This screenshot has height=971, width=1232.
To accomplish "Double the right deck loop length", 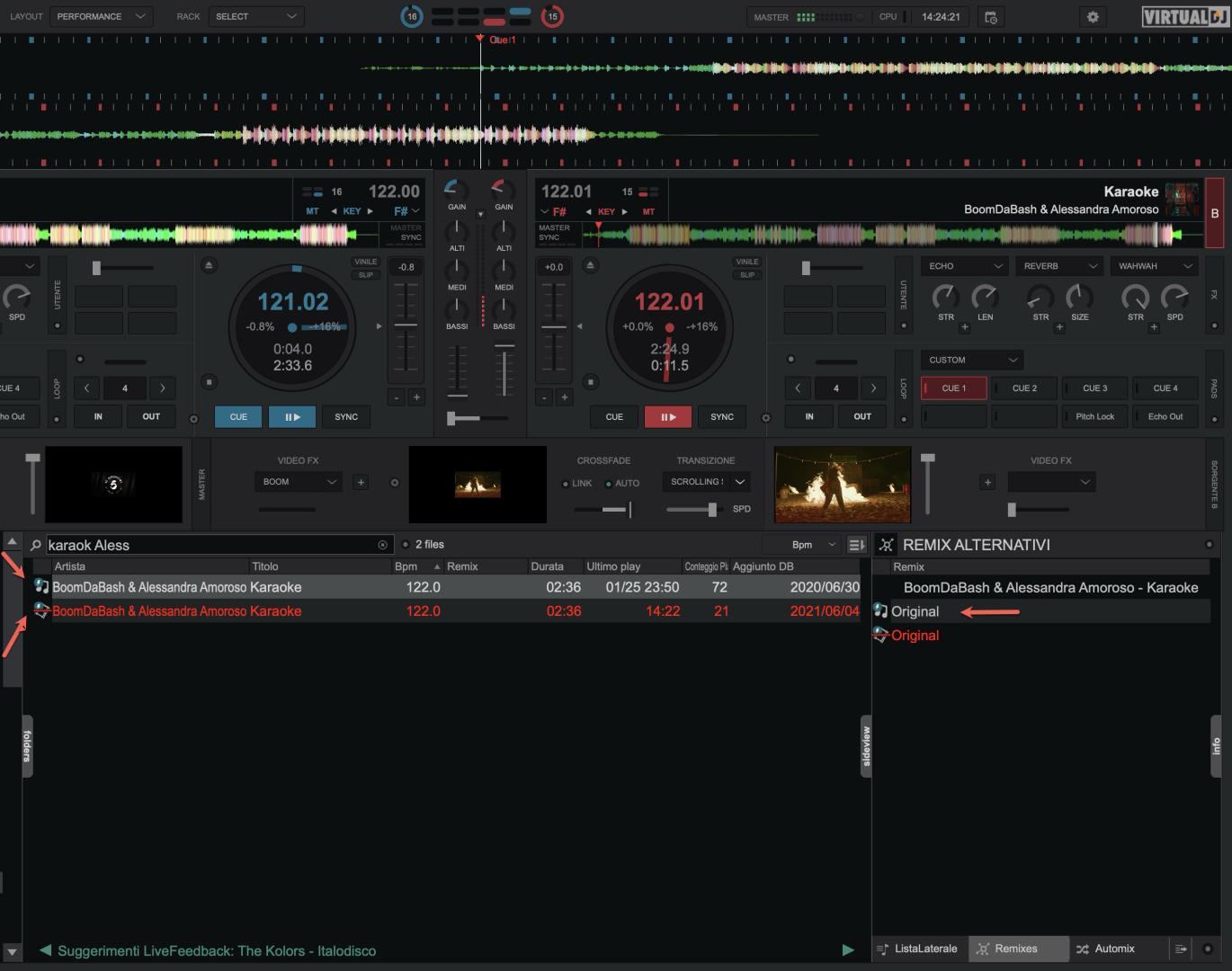I will (x=873, y=388).
